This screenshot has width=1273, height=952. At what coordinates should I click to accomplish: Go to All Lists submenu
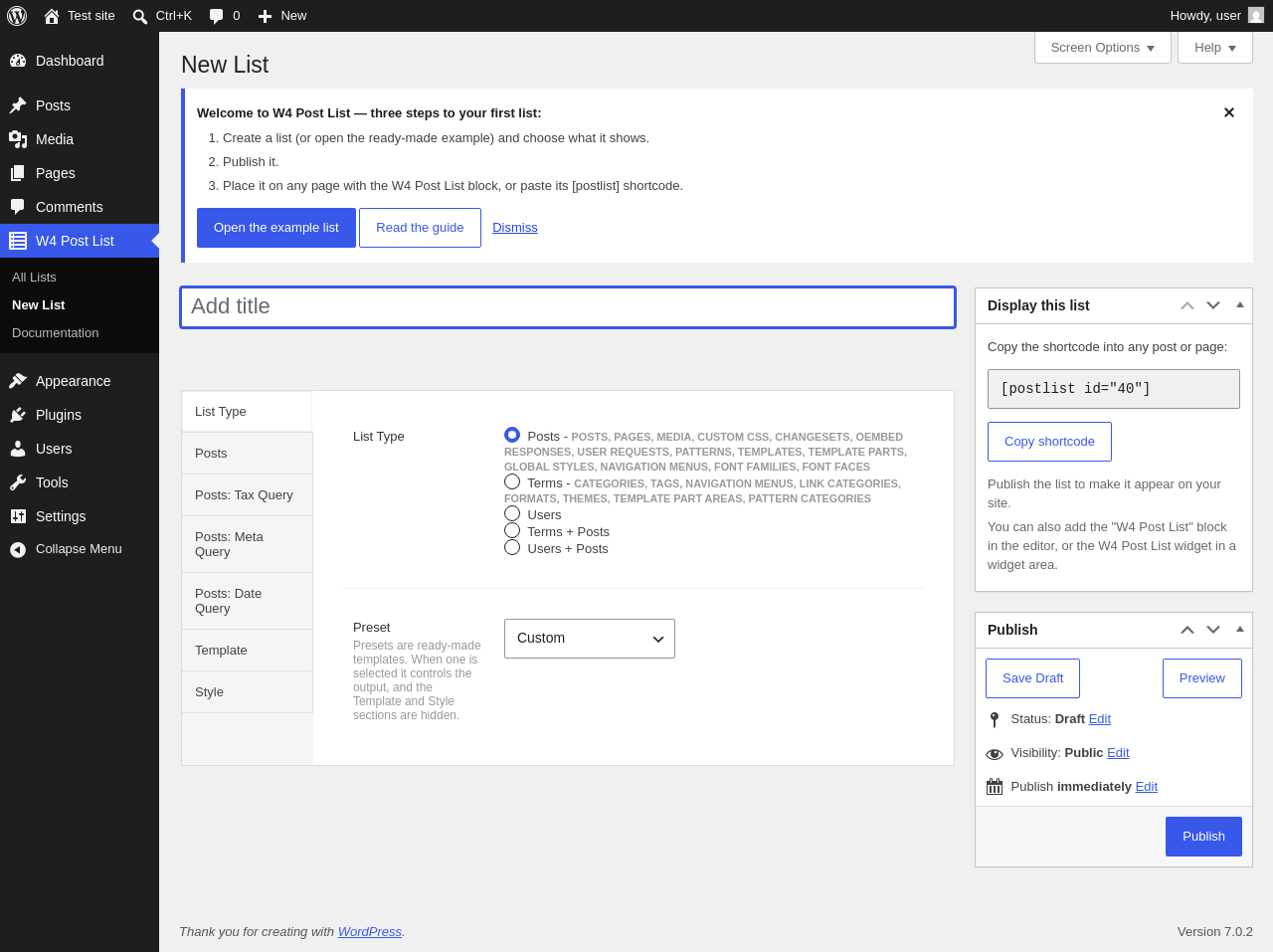(34, 278)
